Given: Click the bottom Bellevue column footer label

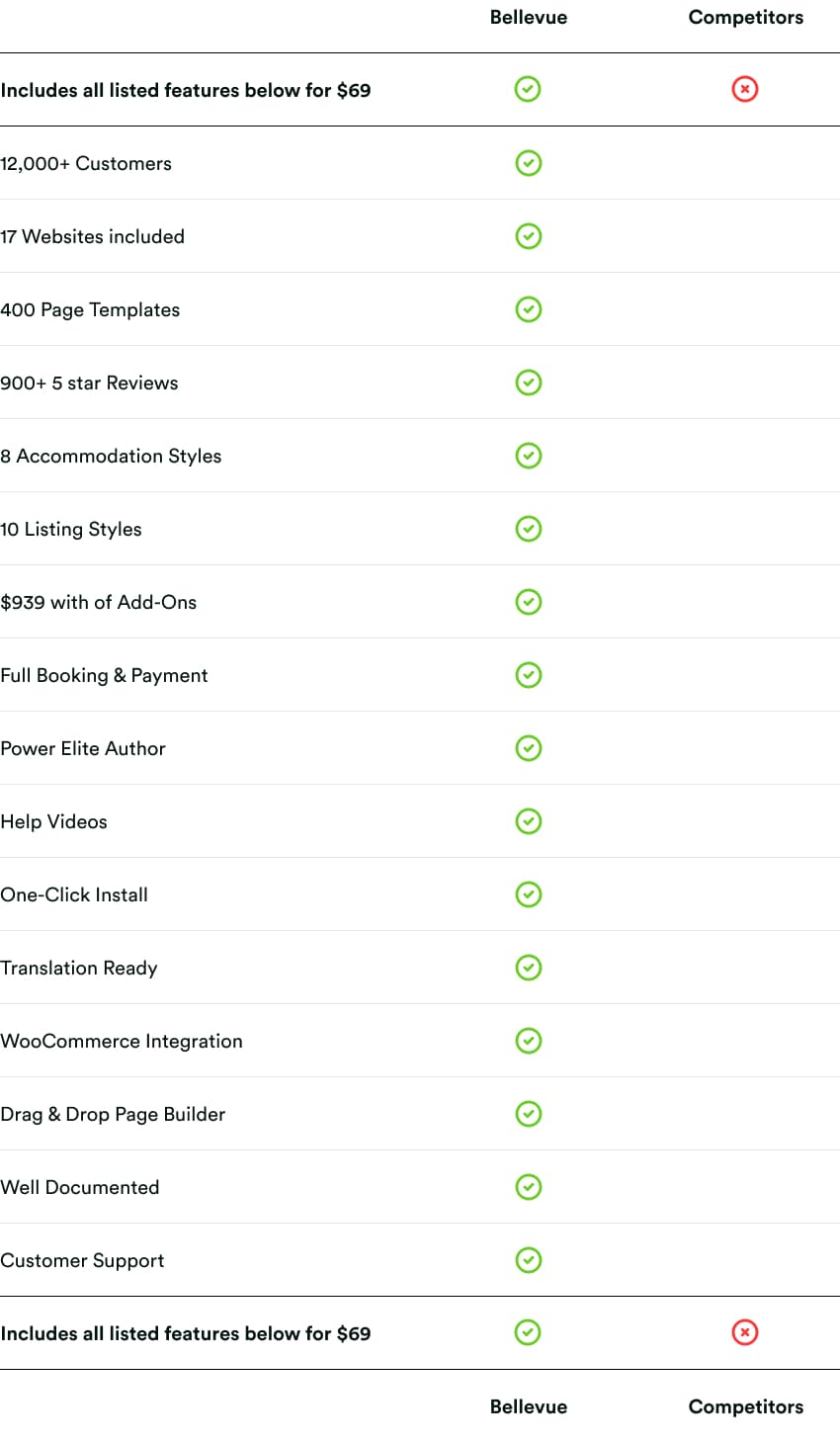Looking at the screenshot, I should click(x=529, y=1406).
